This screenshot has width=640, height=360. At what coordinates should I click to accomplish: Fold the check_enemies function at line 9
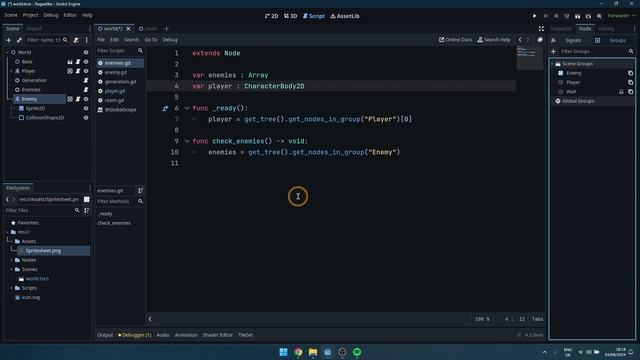[x=187, y=141]
